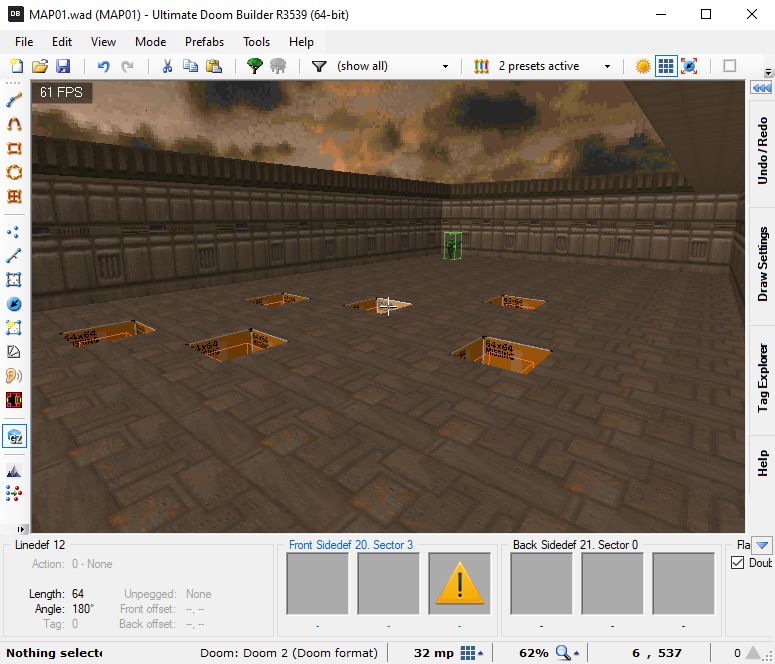The image size is (775, 664).
Task: Click the things filter funnel icon
Action: (x=319, y=66)
